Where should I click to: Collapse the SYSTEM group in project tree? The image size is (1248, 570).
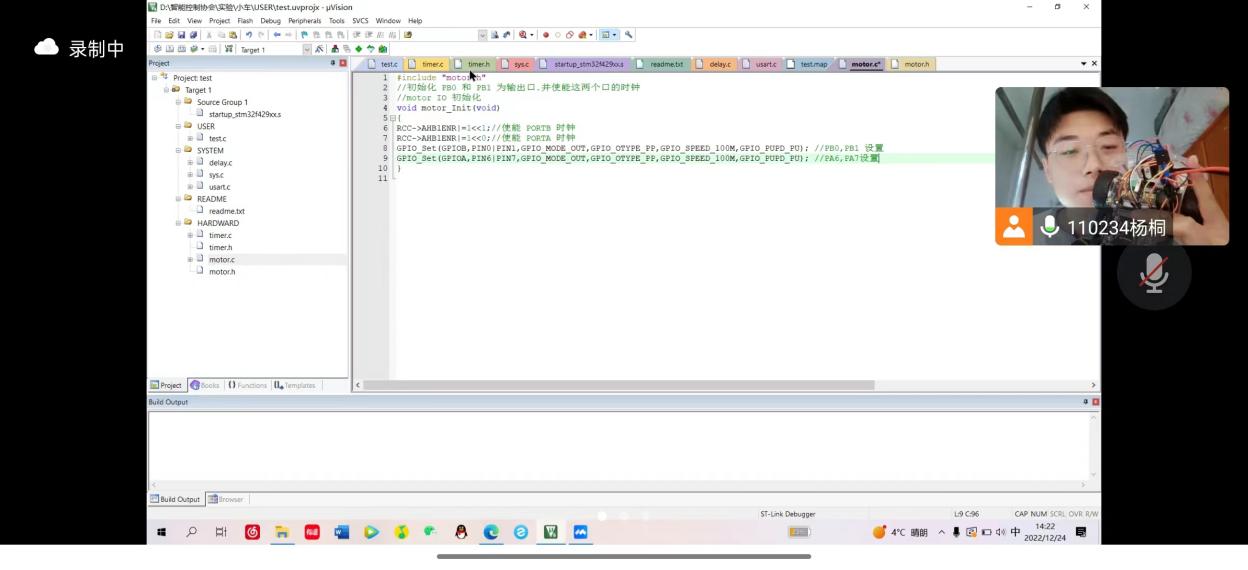[x=178, y=151]
